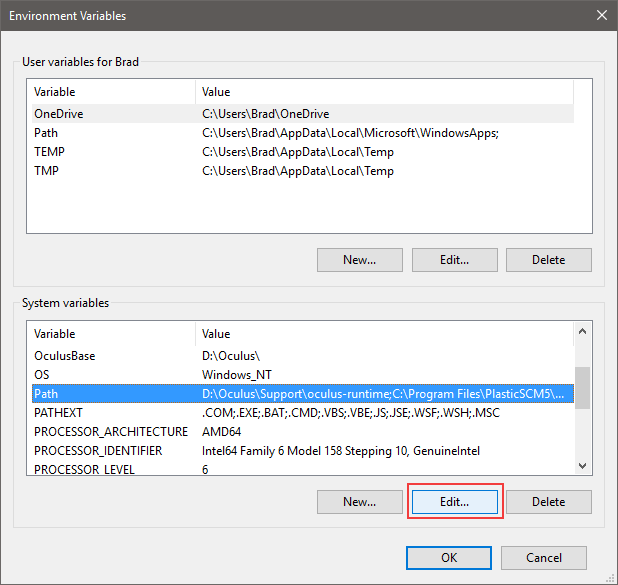This screenshot has width=618, height=585.
Task: Select the user Path variable row
Action: point(303,133)
